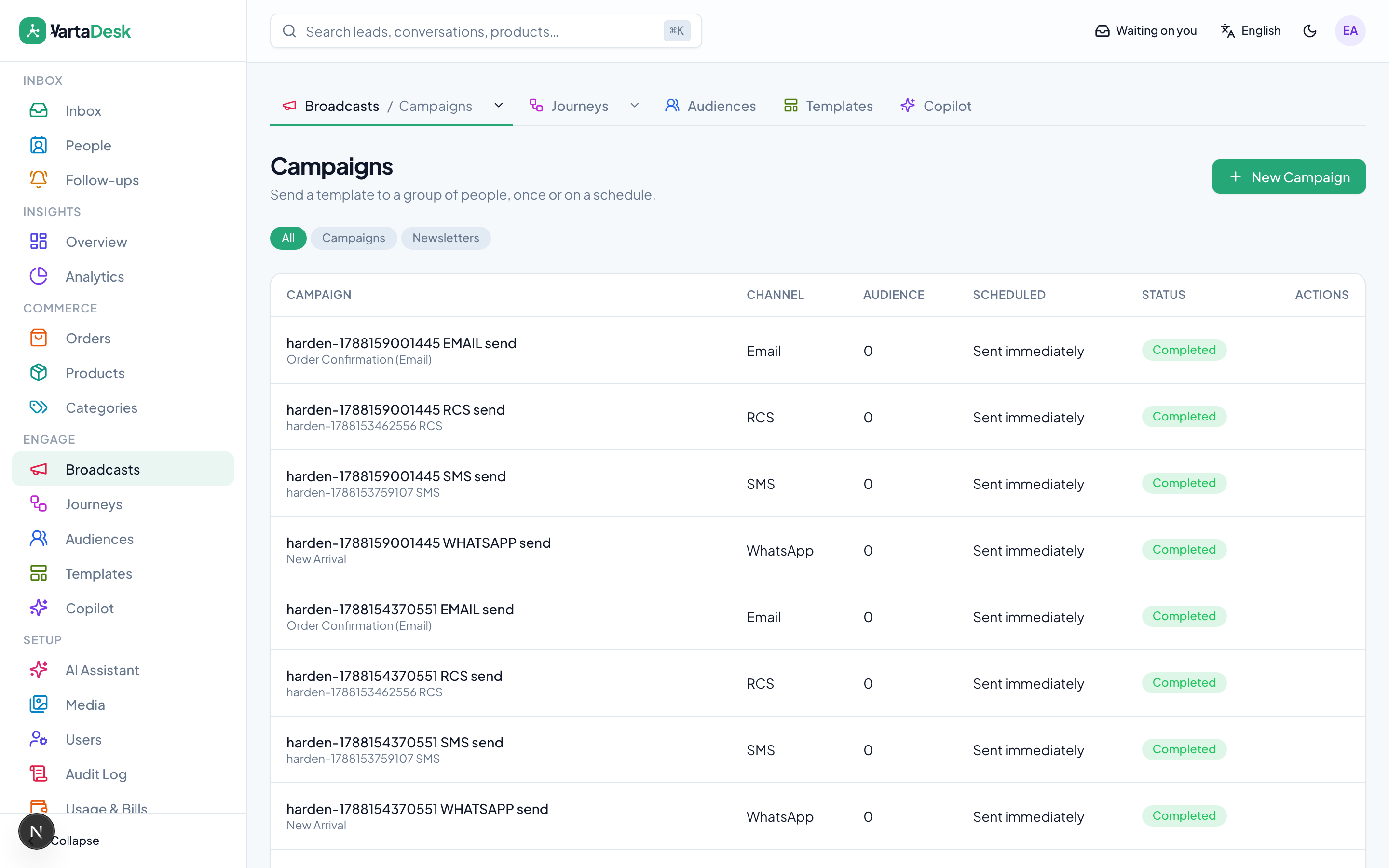Click the SCHEDULED column header
This screenshot has width=1389, height=868.
[x=1008, y=295]
